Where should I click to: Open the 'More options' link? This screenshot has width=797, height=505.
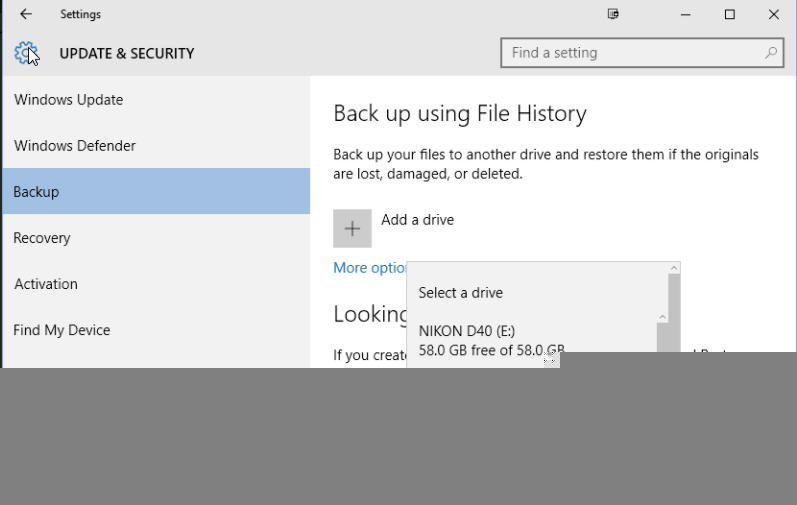pyautogui.click(x=369, y=268)
